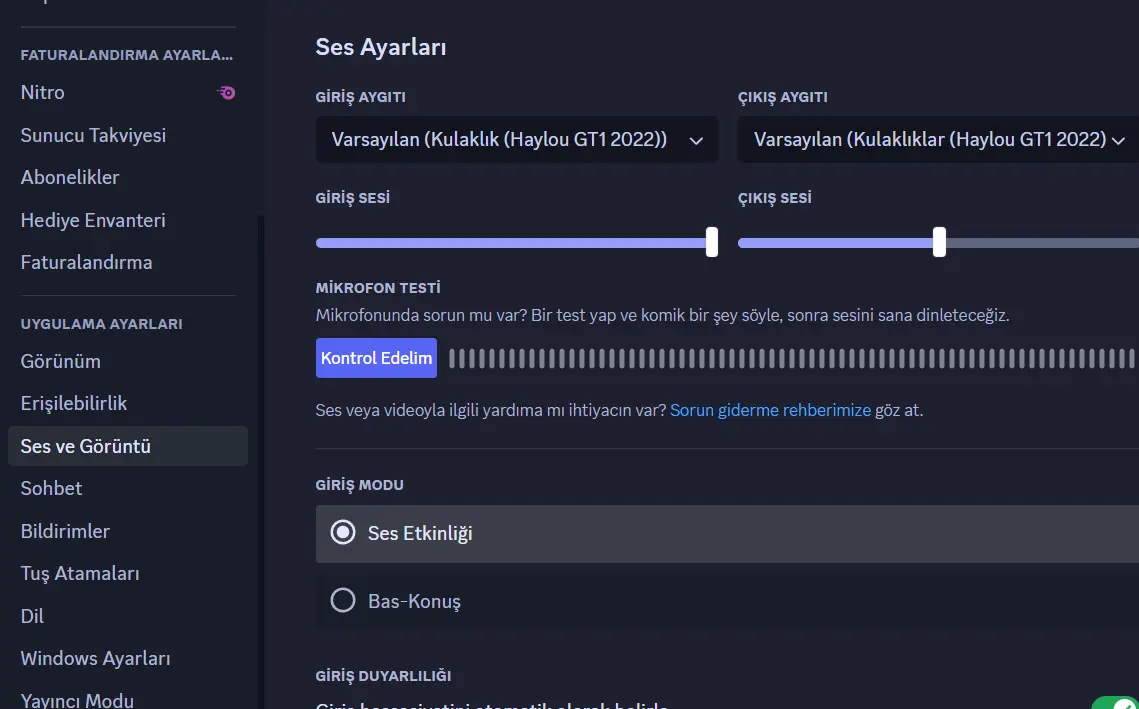Click the Çıkış Sesi volume slider handle

tap(939, 242)
